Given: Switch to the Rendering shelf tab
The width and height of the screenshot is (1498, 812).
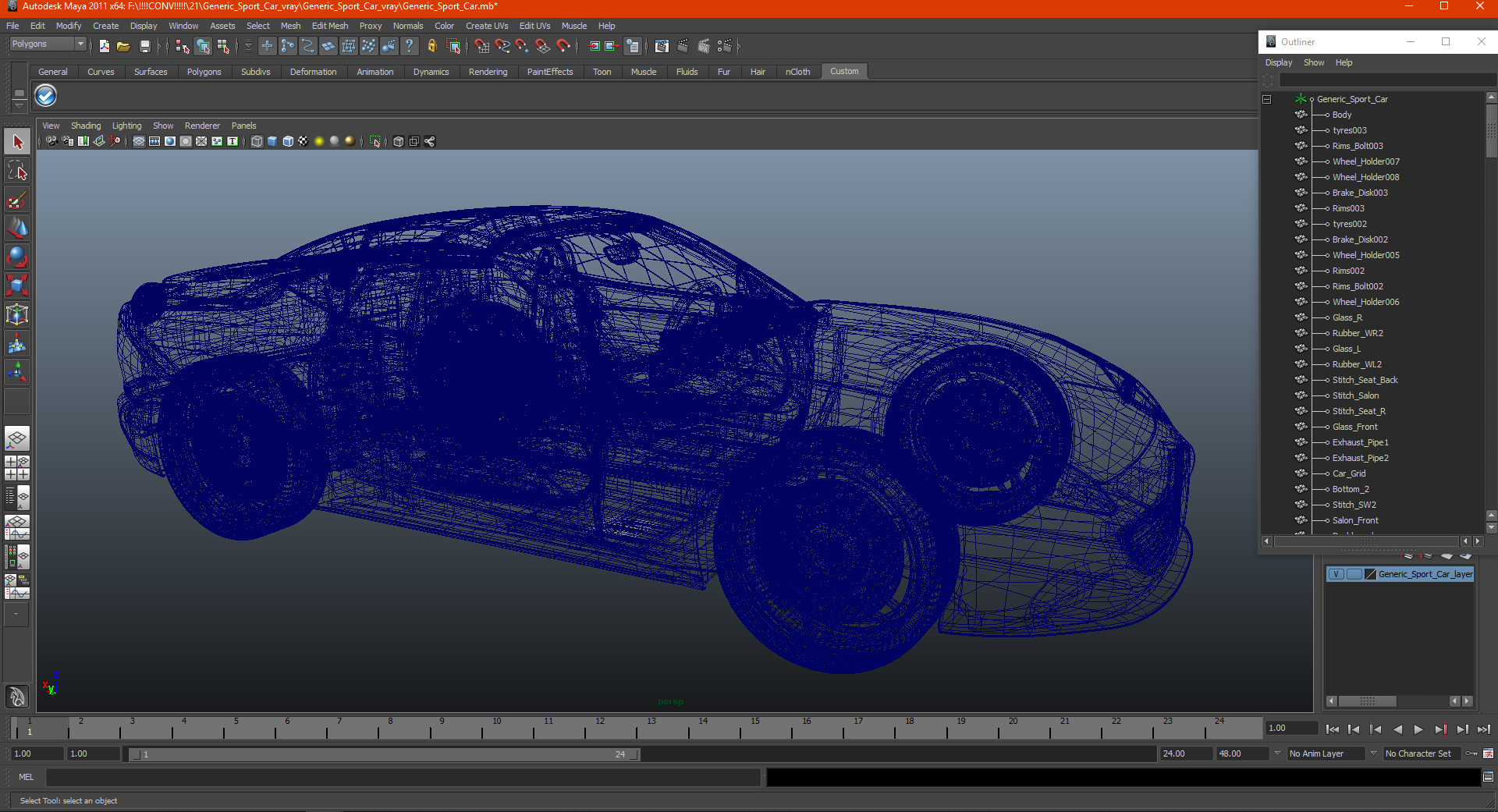Looking at the screenshot, I should pos(488,72).
